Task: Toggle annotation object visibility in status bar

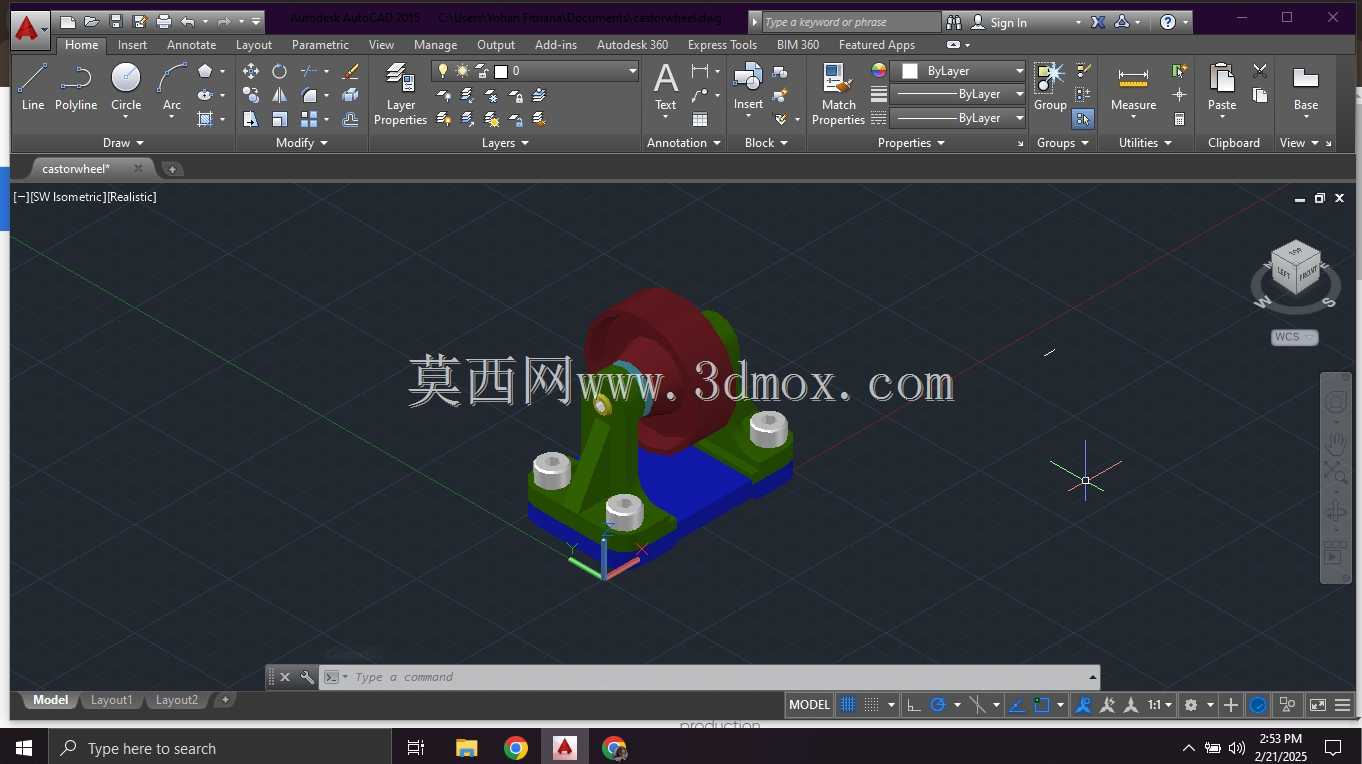Action: pos(1083,705)
